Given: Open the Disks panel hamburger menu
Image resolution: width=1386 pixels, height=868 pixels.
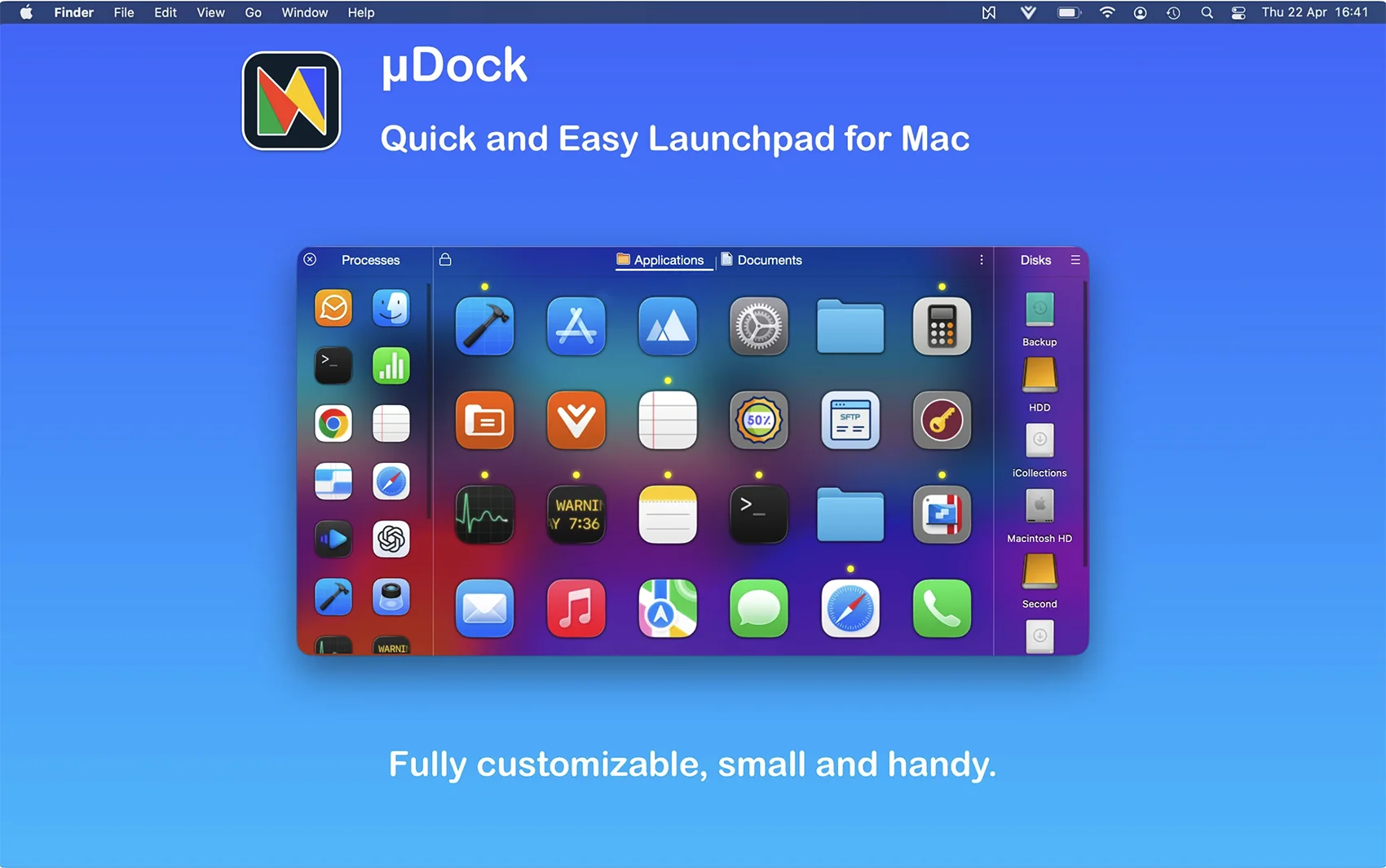Looking at the screenshot, I should pos(1075,260).
